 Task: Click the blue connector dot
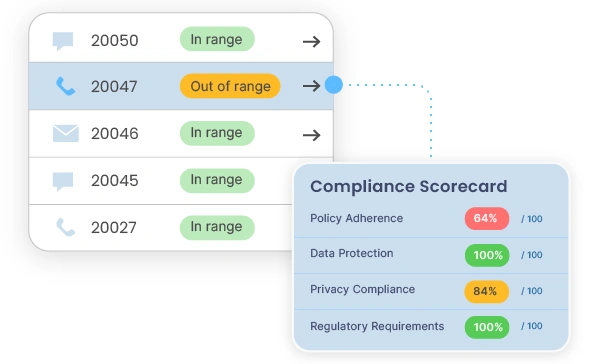coord(334,85)
